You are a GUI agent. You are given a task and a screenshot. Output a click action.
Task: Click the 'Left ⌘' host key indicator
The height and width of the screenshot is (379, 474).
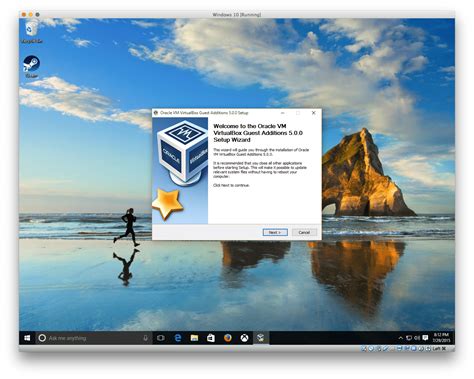439,349
